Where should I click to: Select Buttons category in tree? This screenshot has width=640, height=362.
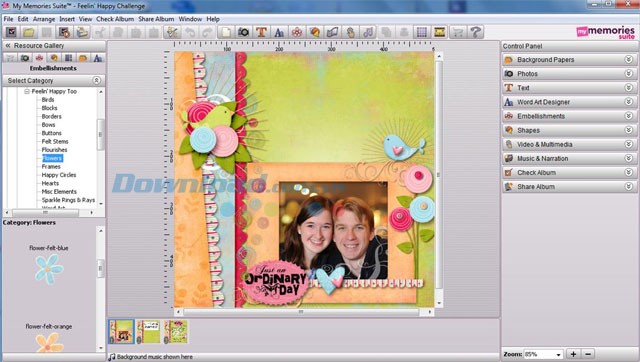(51, 133)
